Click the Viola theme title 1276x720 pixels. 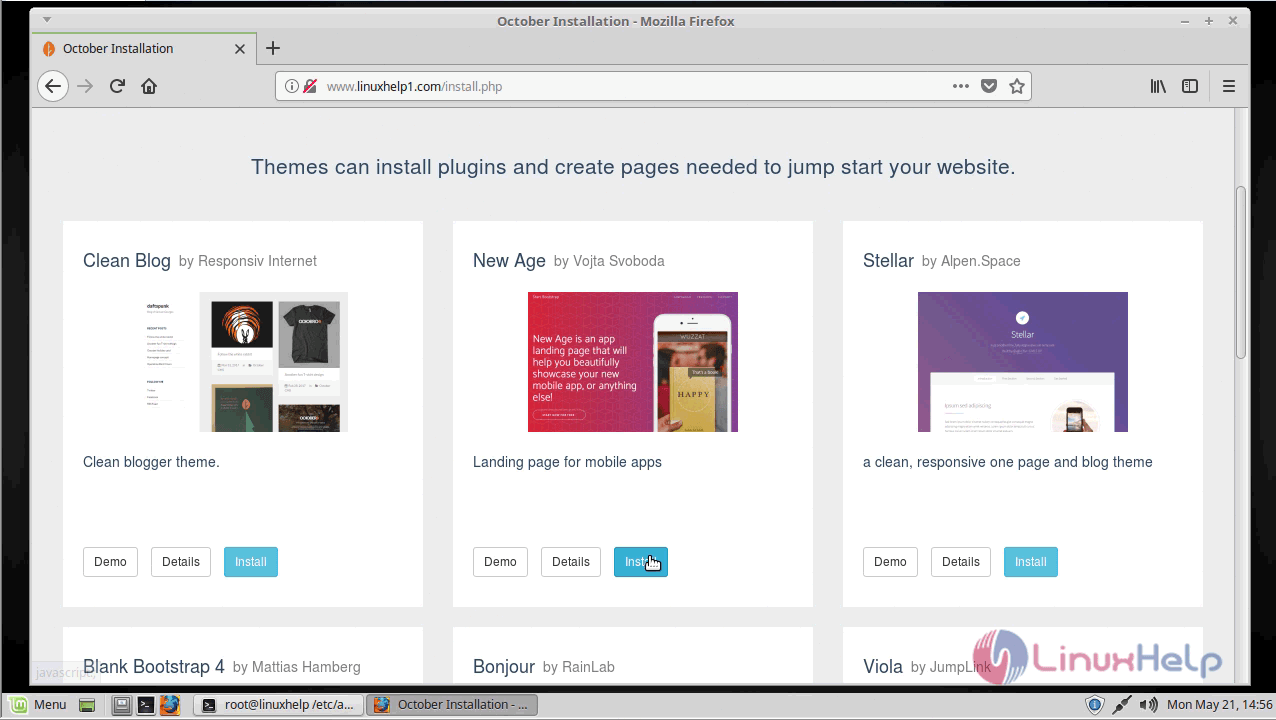(883, 667)
